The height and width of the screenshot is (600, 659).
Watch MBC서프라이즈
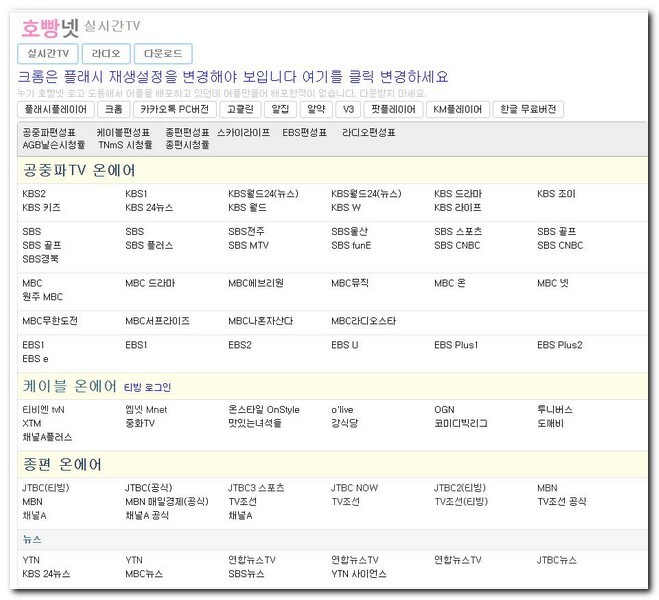click(x=158, y=321)
